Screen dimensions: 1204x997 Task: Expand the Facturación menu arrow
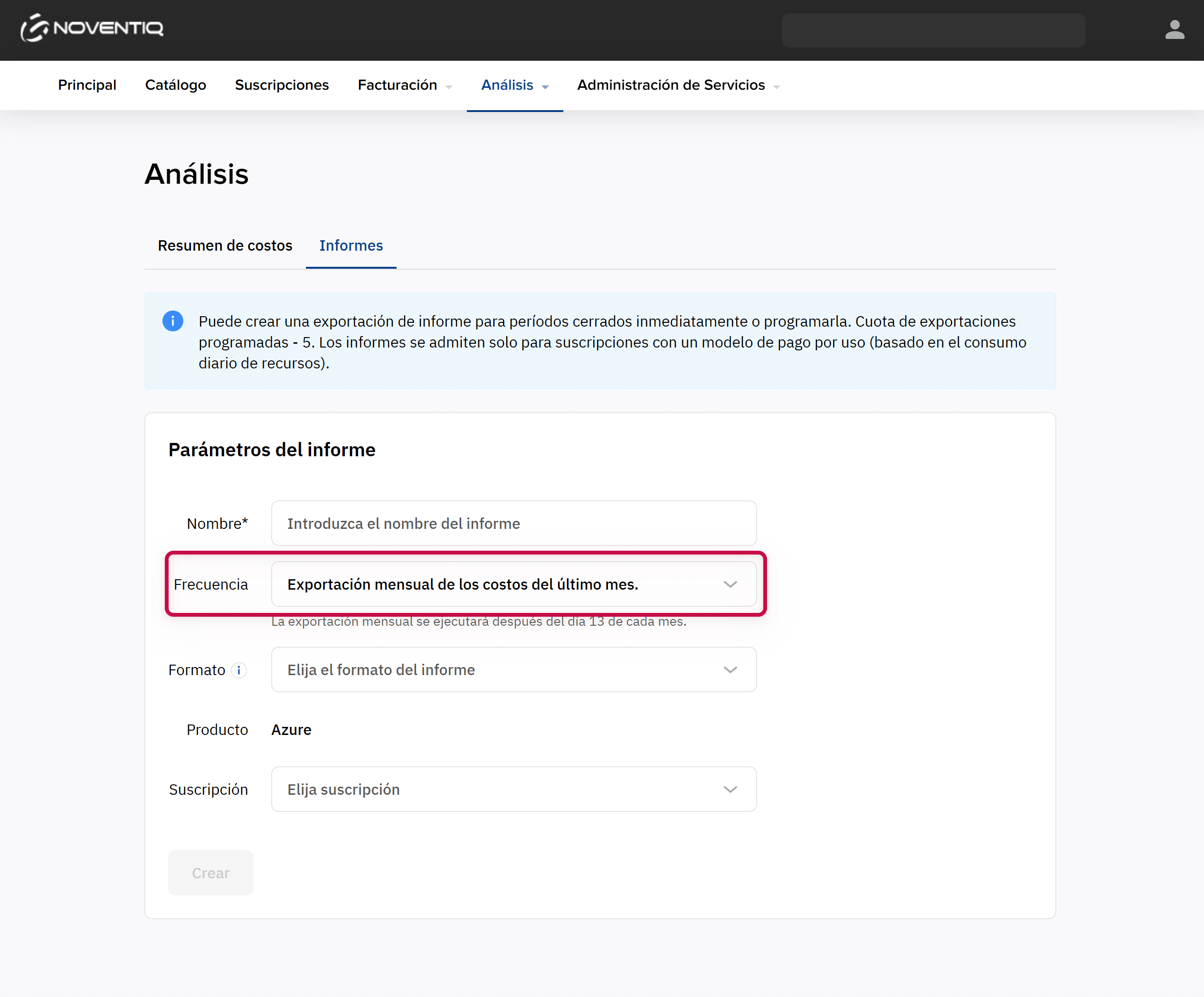(449, 87)
